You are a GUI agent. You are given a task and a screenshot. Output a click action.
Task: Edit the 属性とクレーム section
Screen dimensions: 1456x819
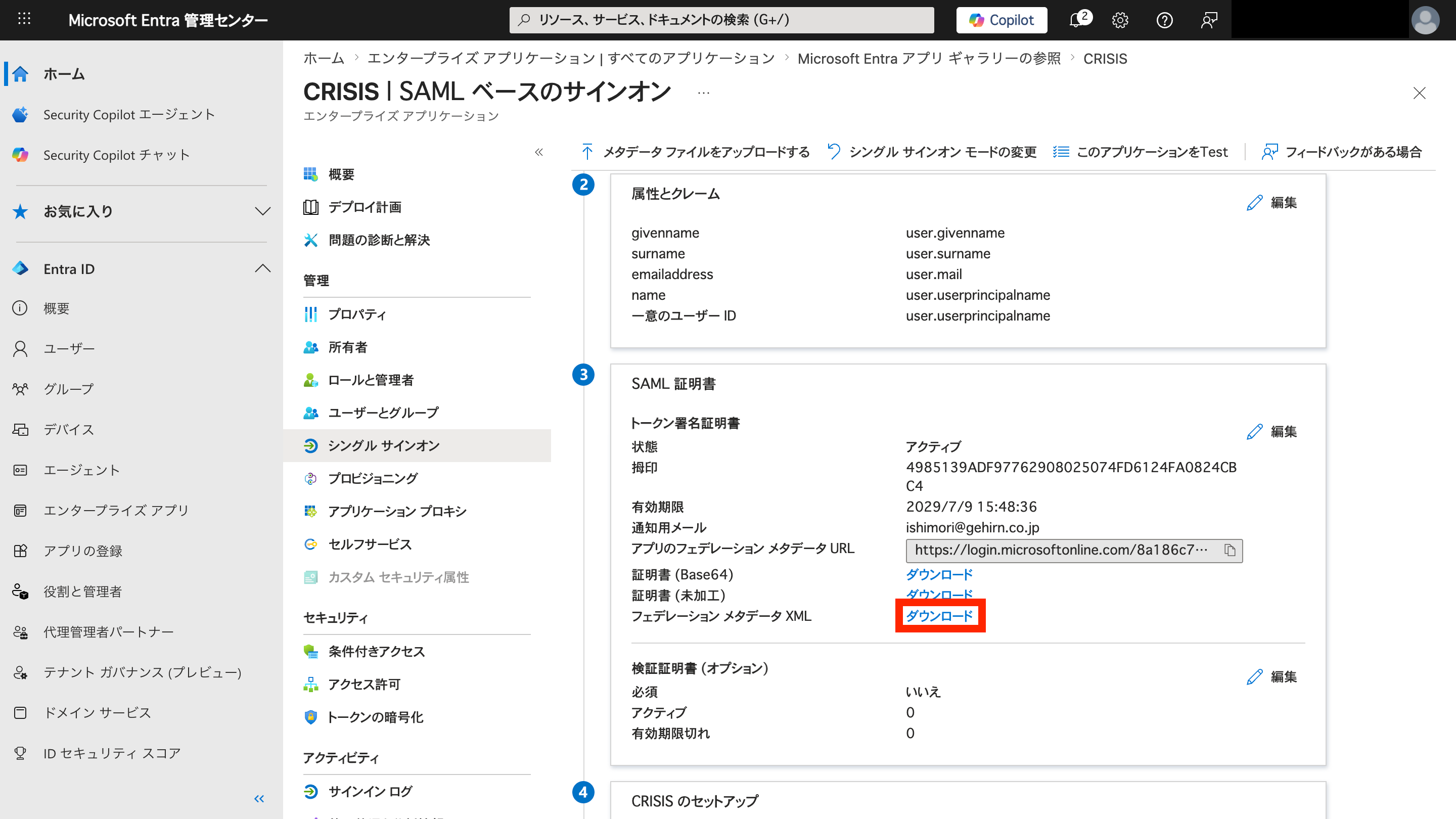coord(1272,202)
